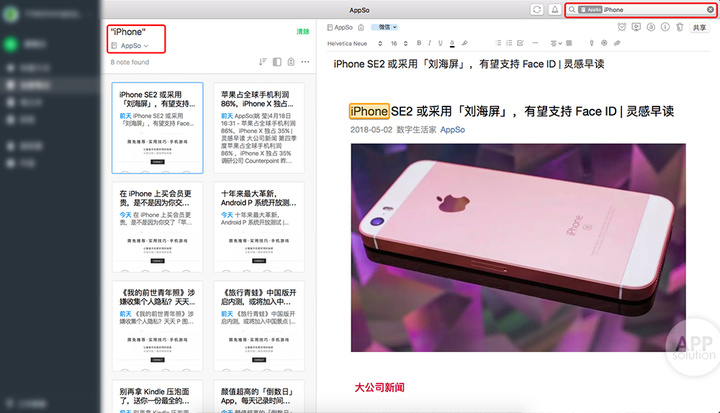This screenshot has width=720, height=413.
Task: Open the 颜值超高的倒数日 note card
Action: tap(259, 396)
